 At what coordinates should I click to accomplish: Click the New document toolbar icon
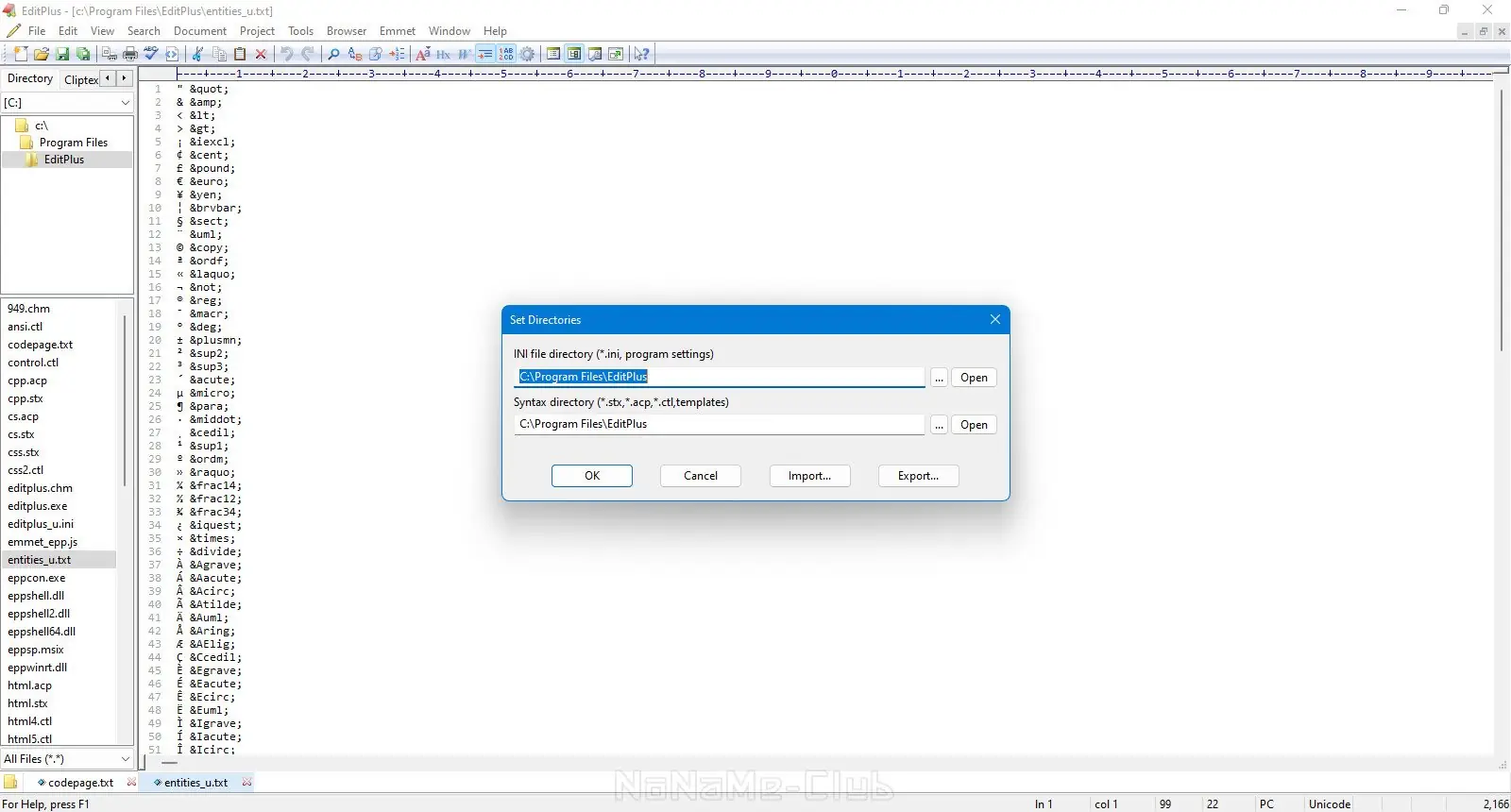click(x=21, y=54)
